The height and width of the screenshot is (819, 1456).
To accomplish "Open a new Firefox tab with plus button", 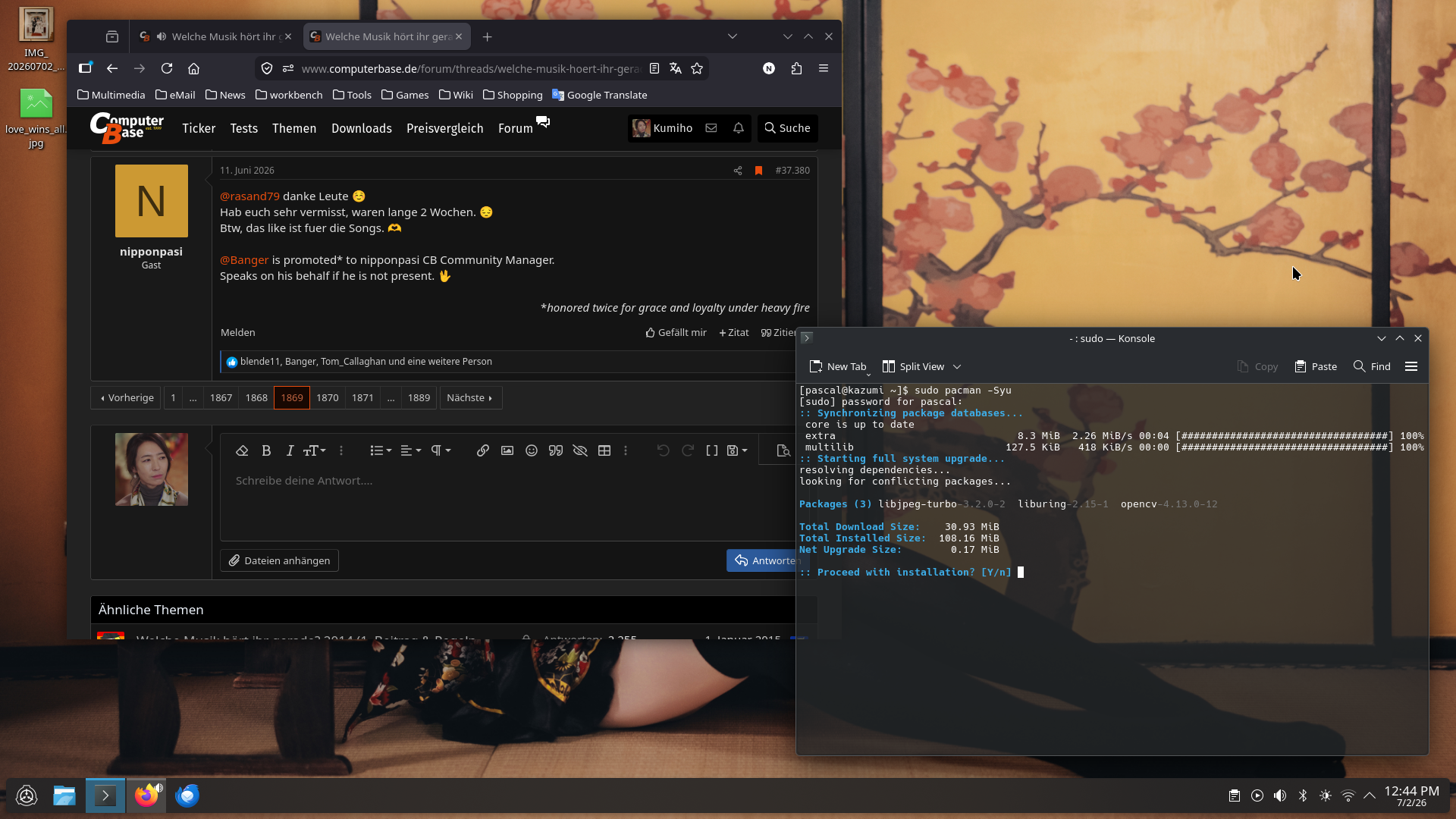I will 488,36.
